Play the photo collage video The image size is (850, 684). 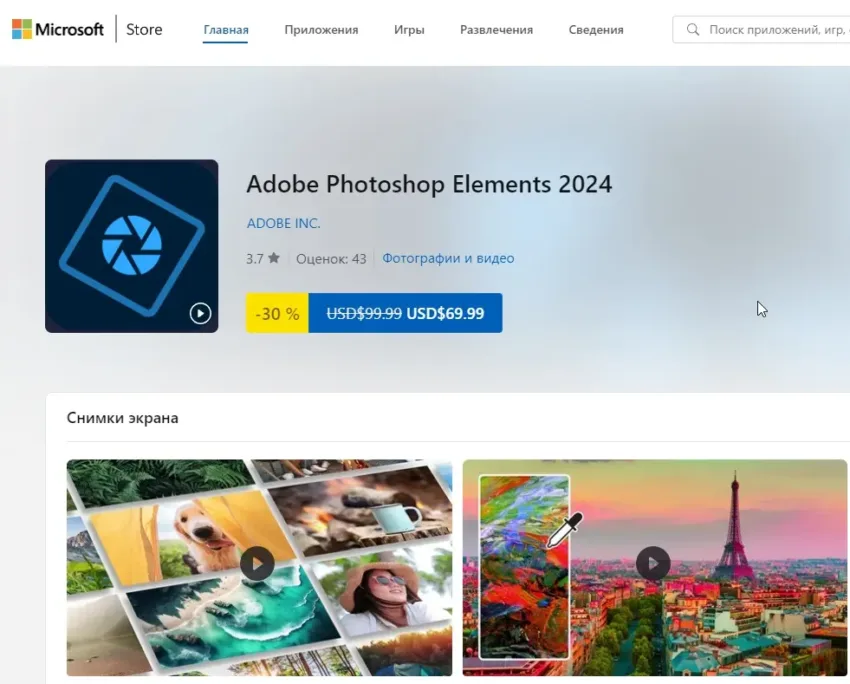click(257, 564)
